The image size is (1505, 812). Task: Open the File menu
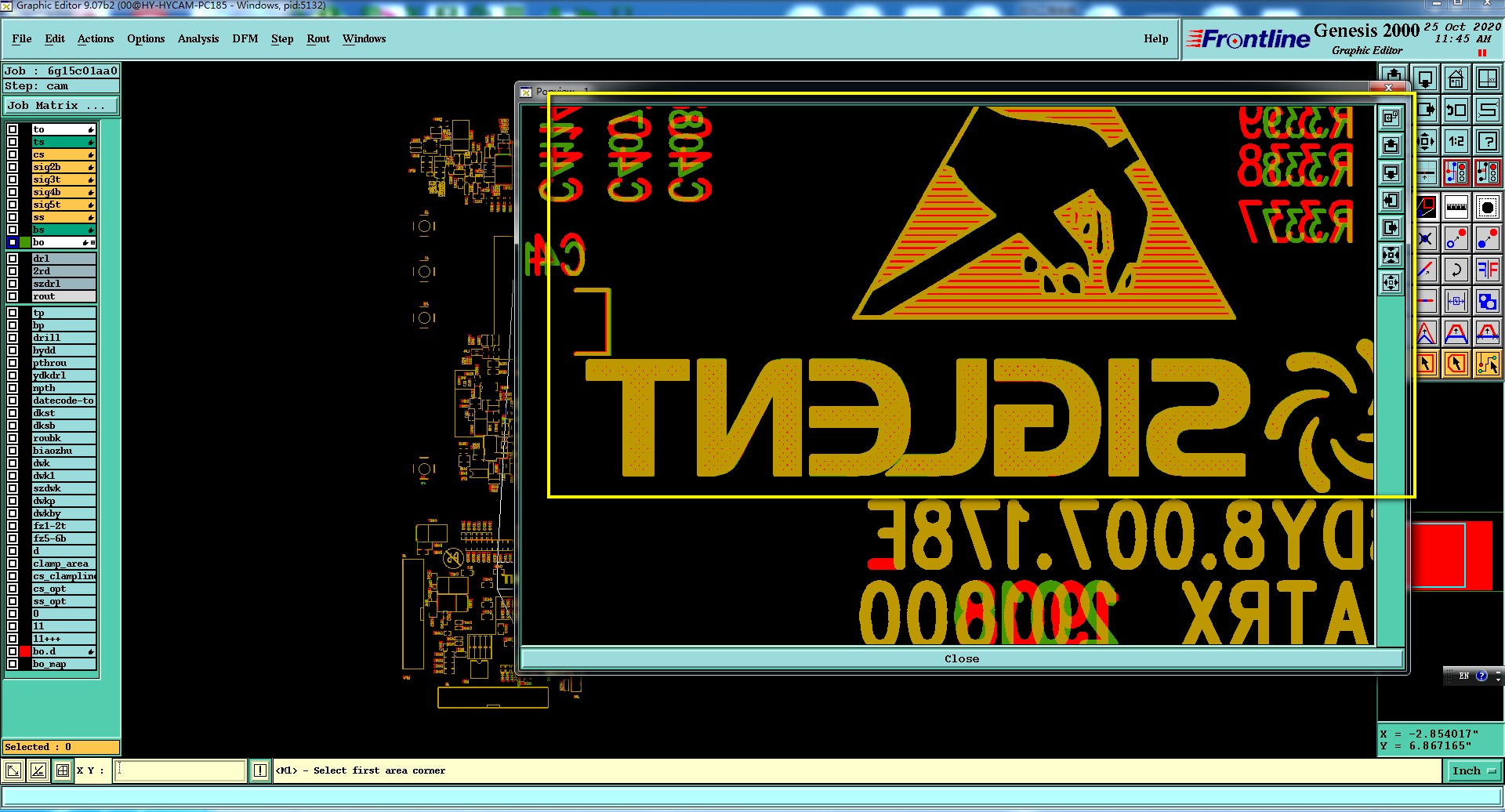(22, 38)
